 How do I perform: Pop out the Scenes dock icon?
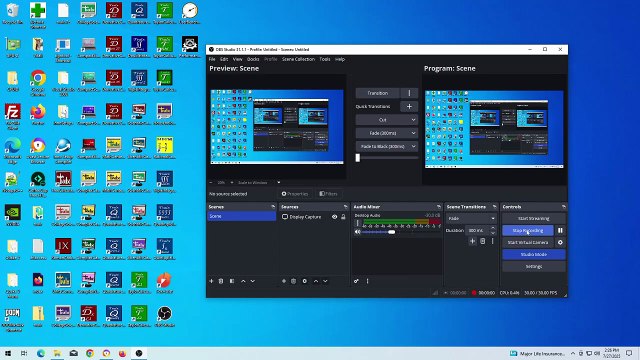(x=273, y=207)
